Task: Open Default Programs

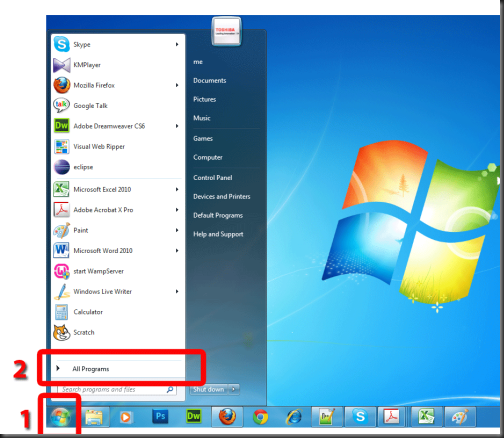Action: (x=218, y=215)
